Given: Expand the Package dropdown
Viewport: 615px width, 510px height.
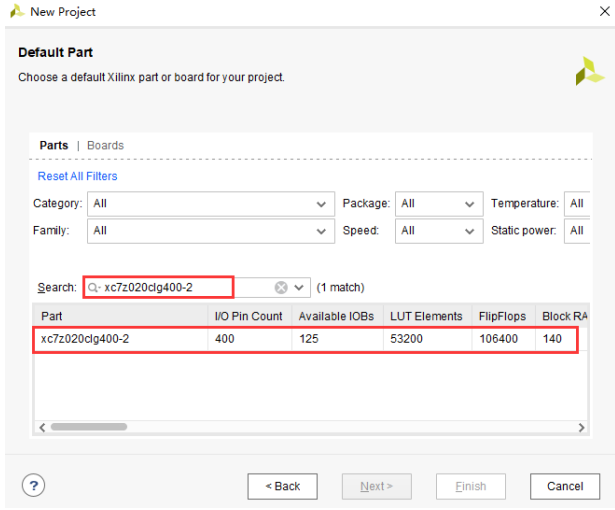Looking at the screenshot, I should click(439, 204).
